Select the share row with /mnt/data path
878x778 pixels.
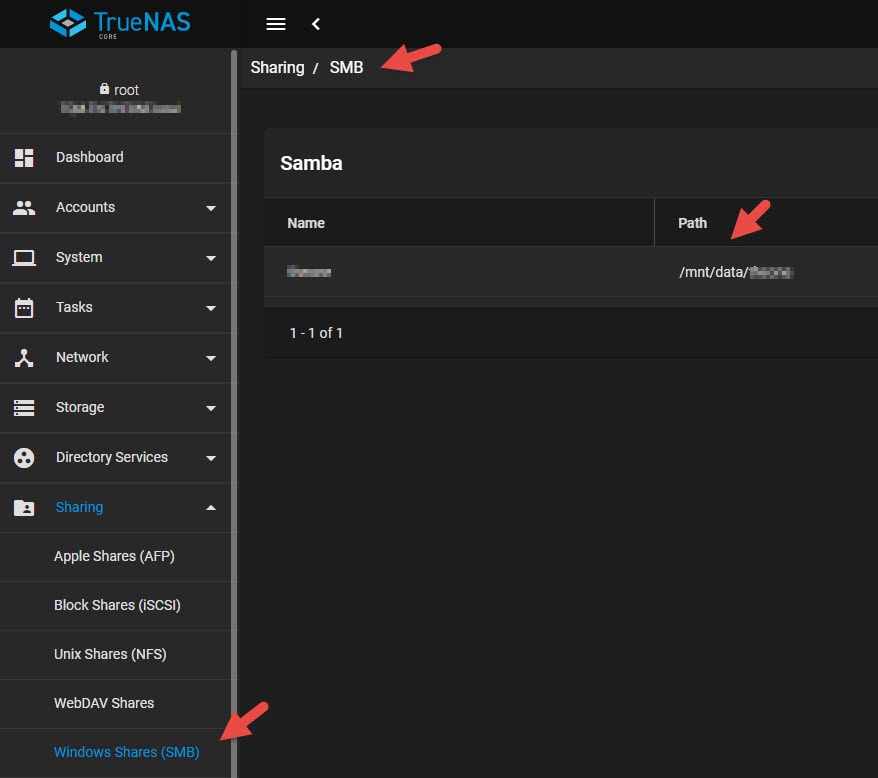click(571, 272)
